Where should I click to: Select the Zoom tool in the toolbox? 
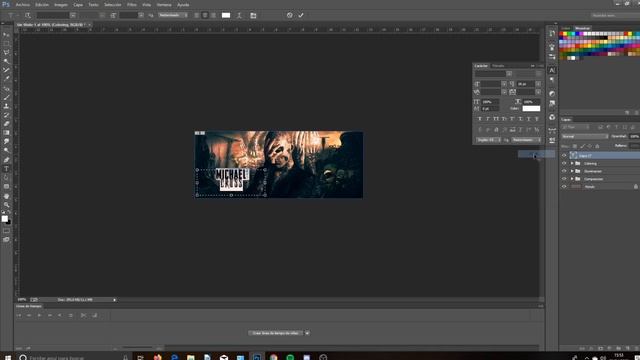(x=6, y=205)
